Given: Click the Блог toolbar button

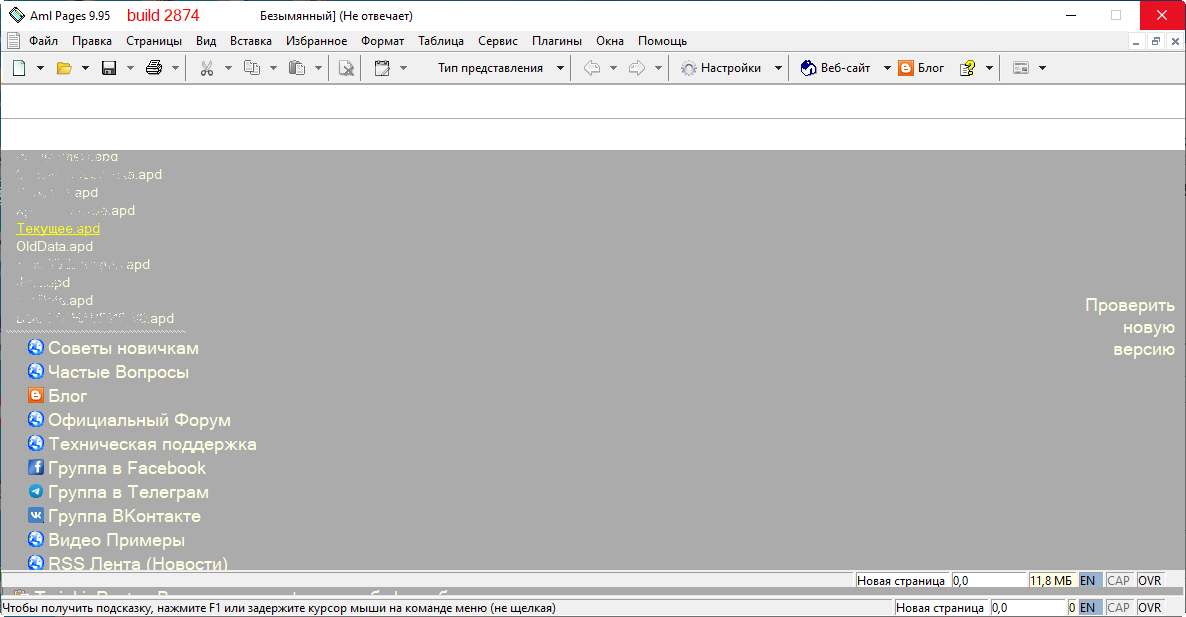Looking at the screenshot, I should click(x=921, y=68).
